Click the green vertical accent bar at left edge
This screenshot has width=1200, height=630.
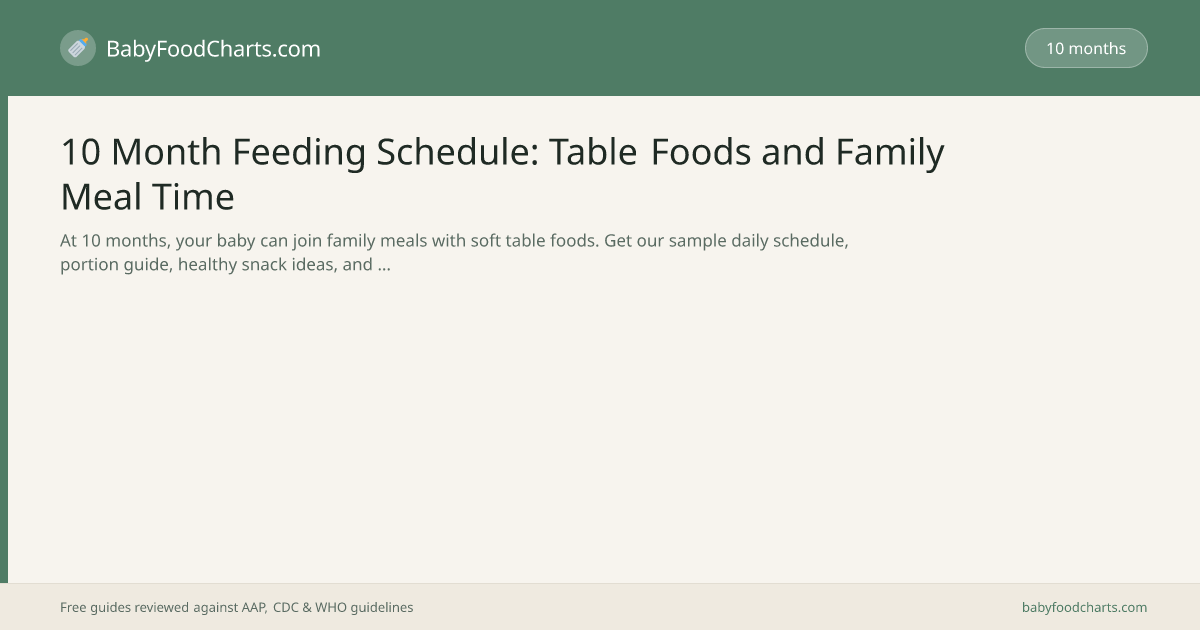tap(4, 340)
